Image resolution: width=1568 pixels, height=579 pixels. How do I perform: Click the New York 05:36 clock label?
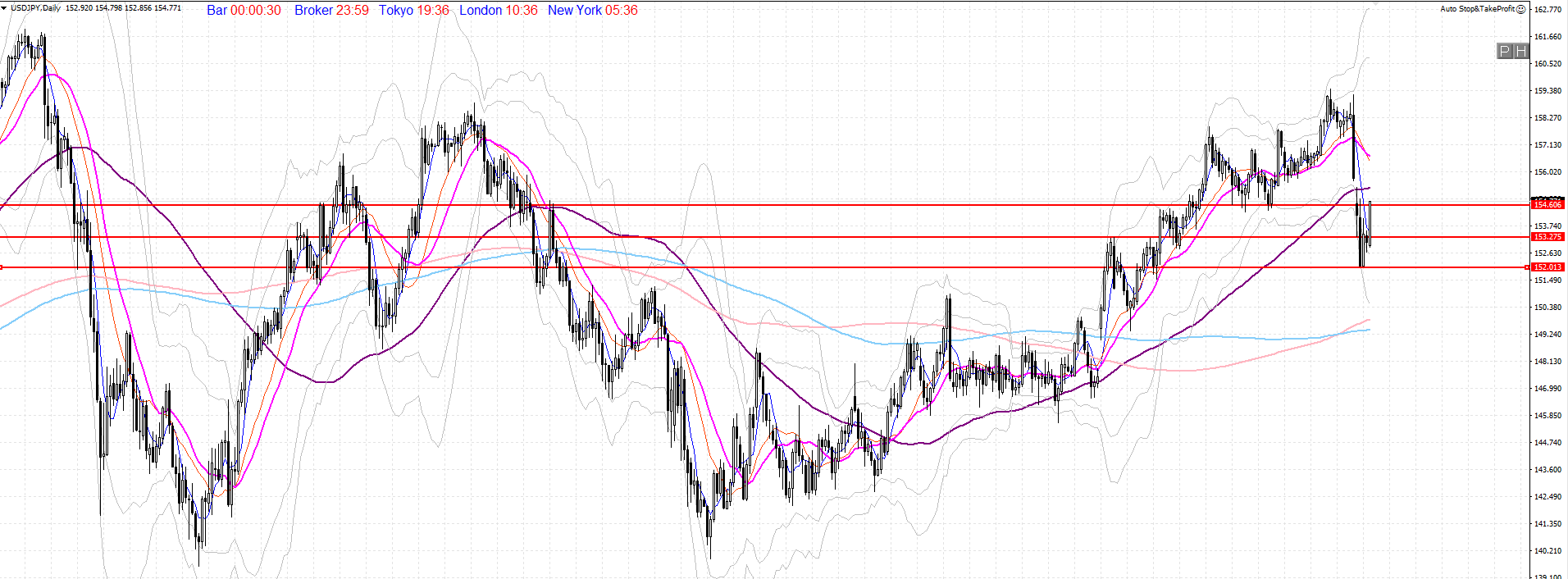click(592, 11)
